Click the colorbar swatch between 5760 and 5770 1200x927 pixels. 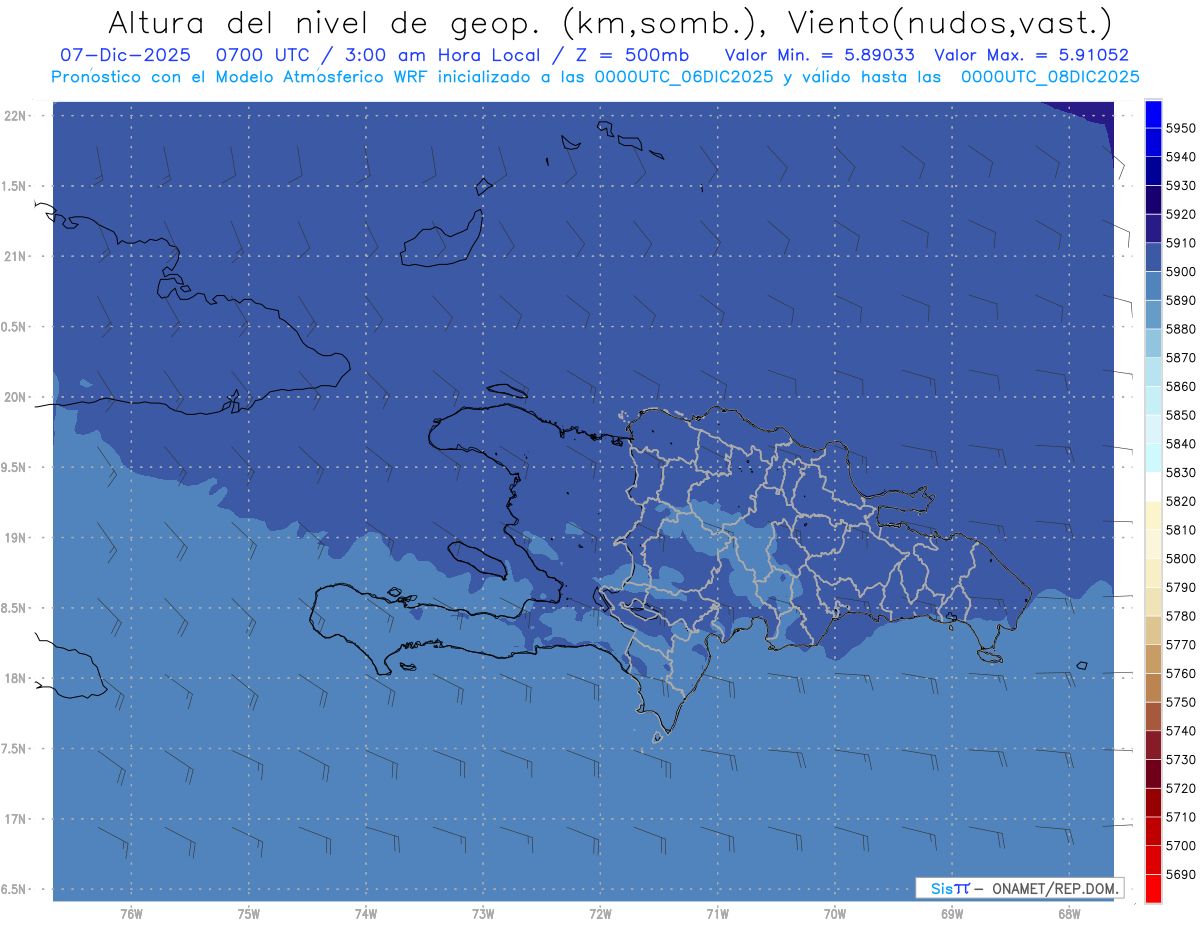click(x=1153, y=659)
